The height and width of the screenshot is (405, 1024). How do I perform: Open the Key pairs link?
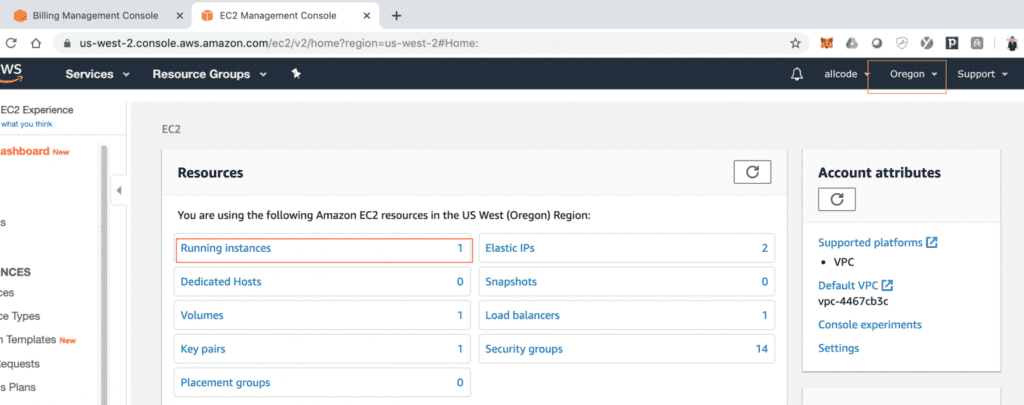pos(203,349)
